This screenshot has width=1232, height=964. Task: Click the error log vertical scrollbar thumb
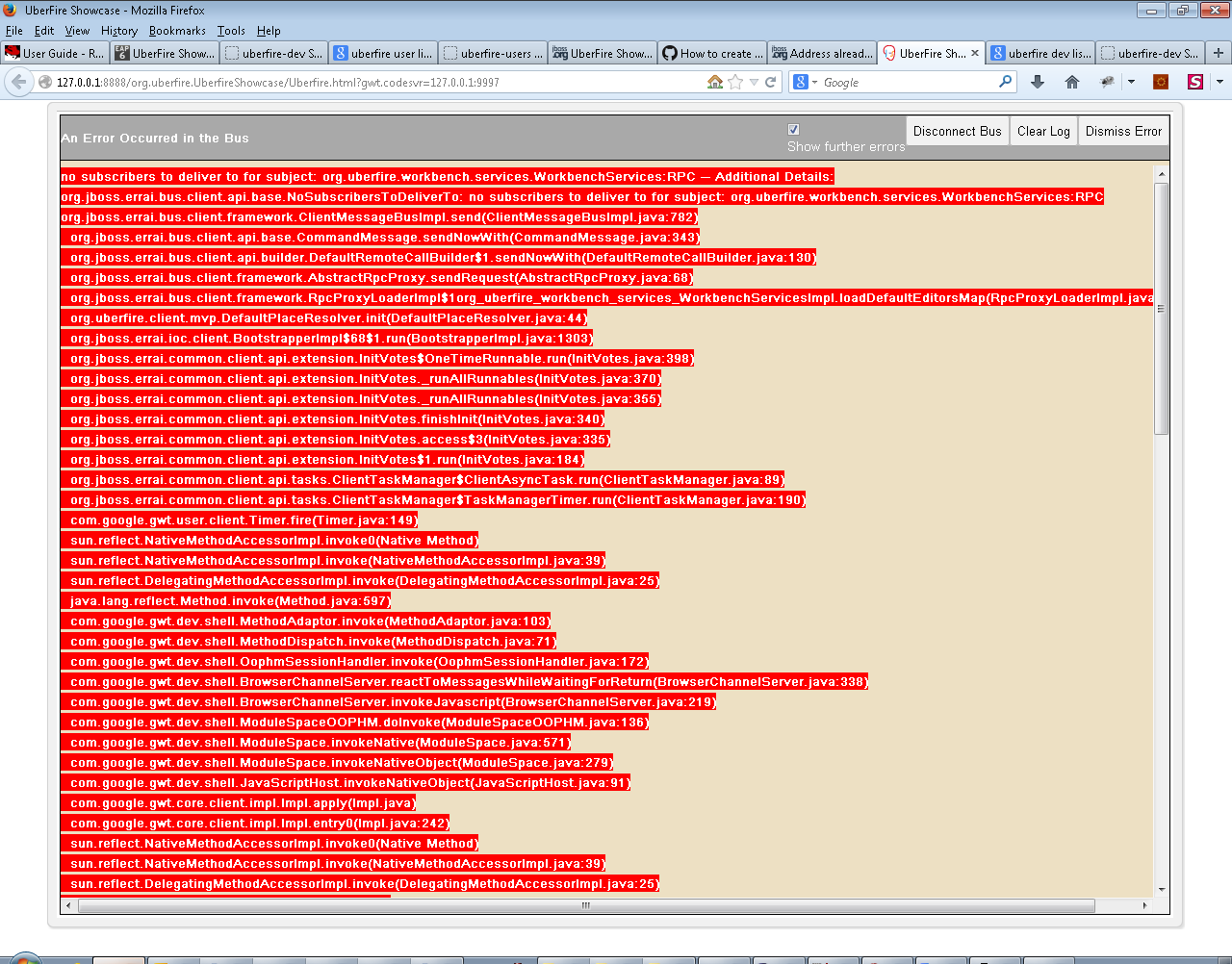pos(1162,308)
